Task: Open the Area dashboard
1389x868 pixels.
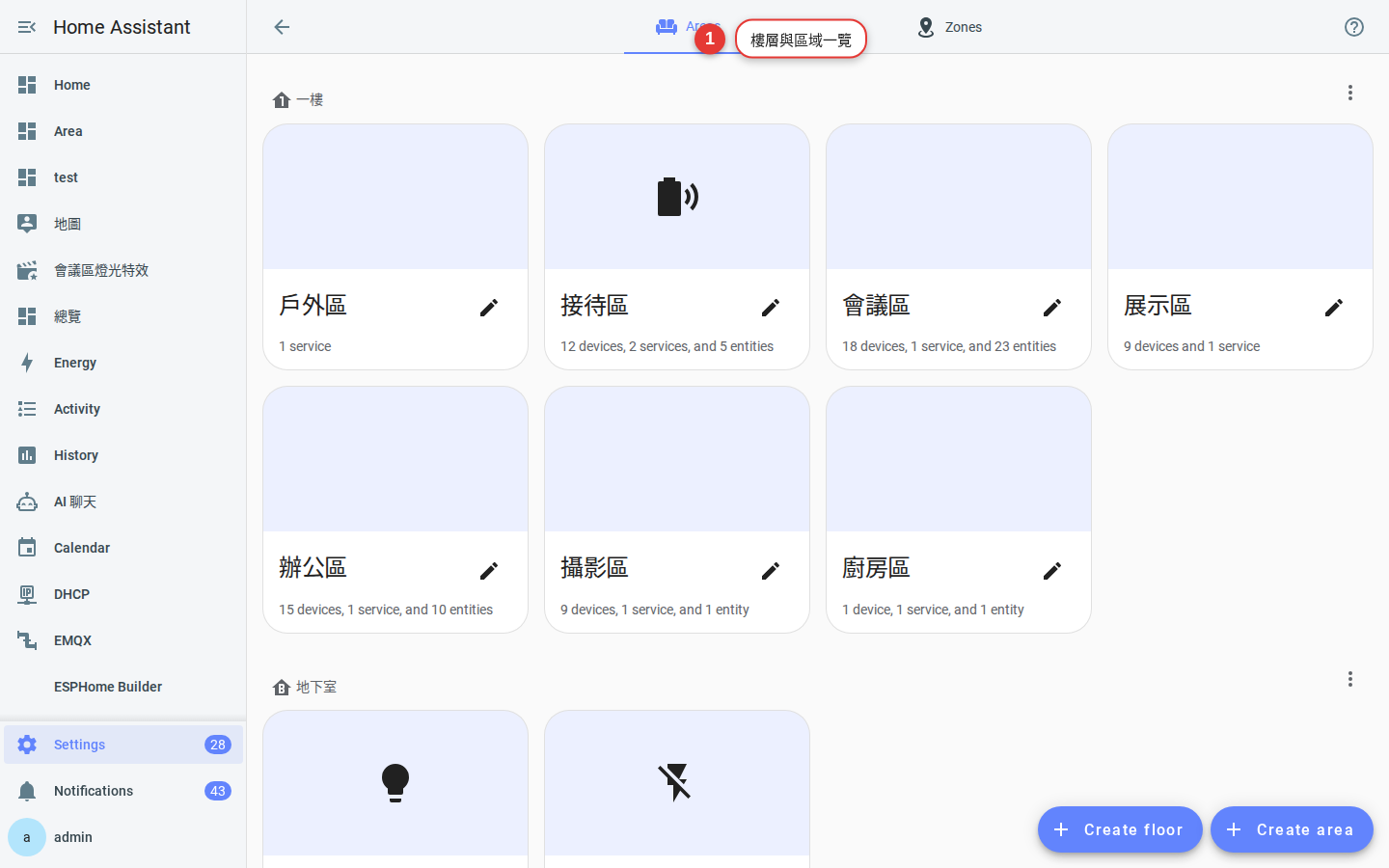Action: pyautogui.click(x=123, y=131)
